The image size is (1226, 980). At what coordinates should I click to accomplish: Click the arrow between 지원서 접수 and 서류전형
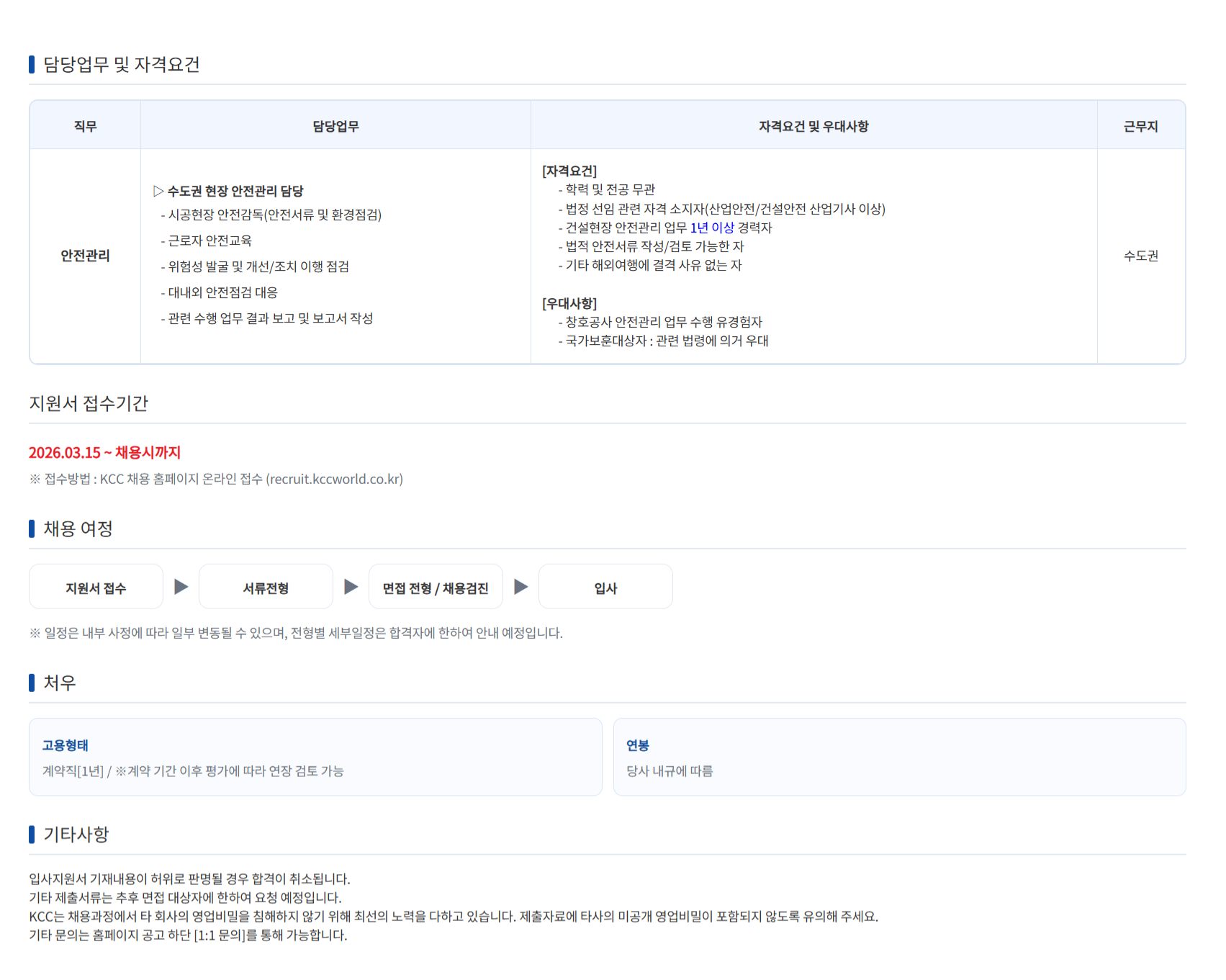coord(181,587)
